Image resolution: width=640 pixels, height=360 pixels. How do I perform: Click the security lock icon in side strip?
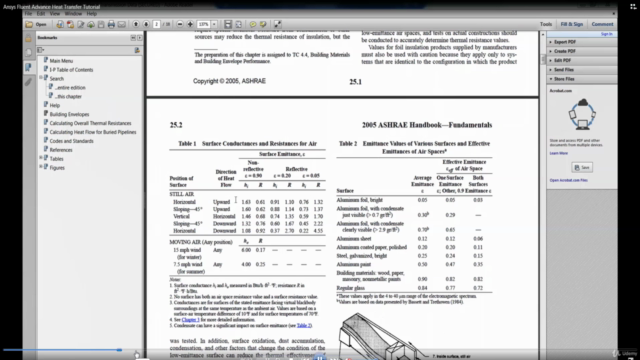(28, 39)
